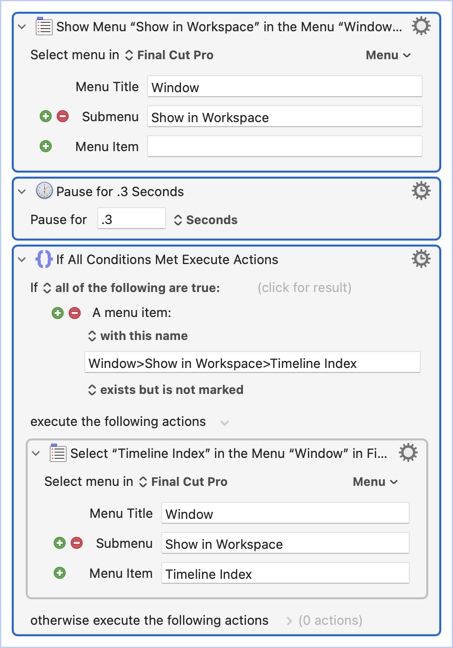
Task: Open gear menu of Show Menu action
Action: tap(421, 26)
